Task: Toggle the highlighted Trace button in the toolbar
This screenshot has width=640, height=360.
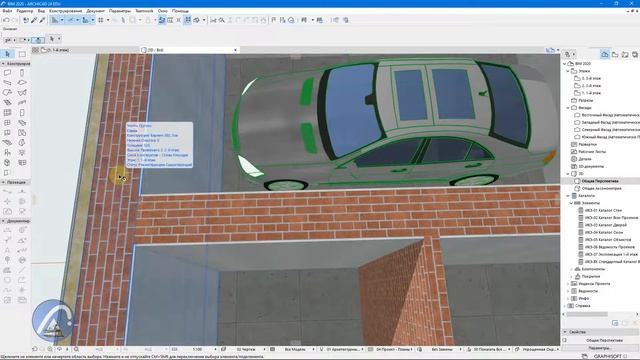Action: 162,20
